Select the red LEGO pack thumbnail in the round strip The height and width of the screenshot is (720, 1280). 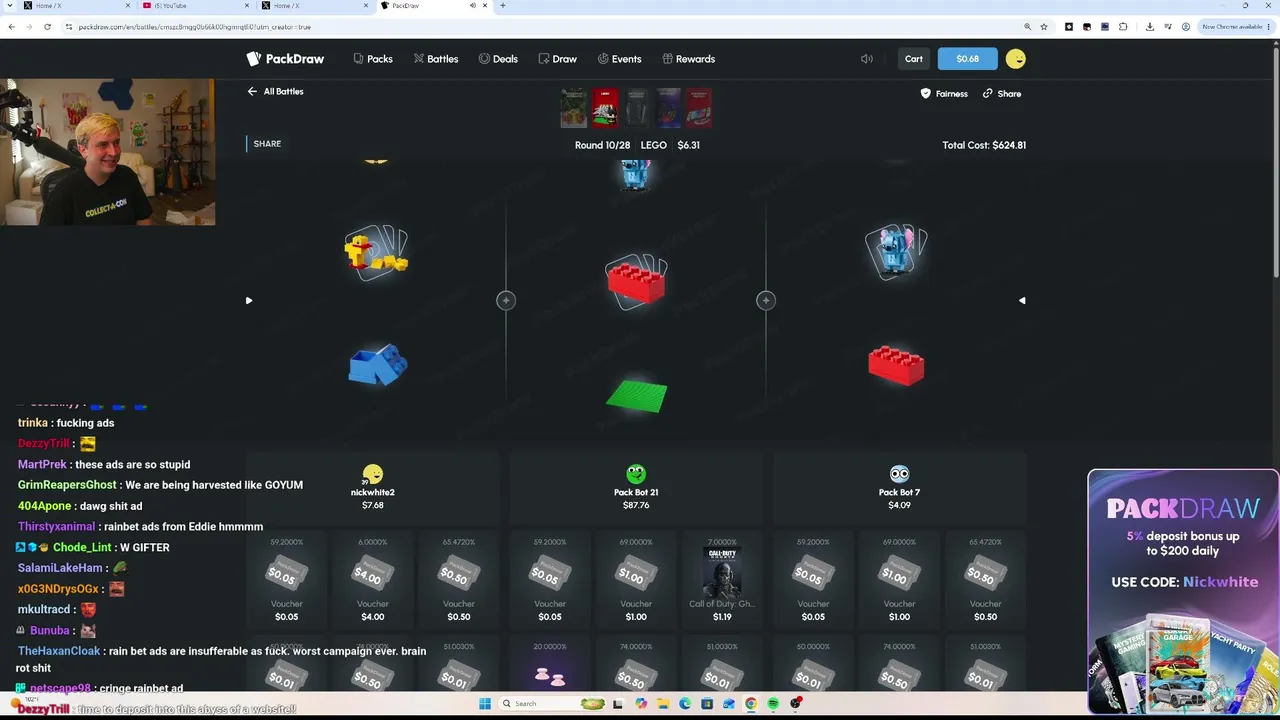click(x=605, y=108)
